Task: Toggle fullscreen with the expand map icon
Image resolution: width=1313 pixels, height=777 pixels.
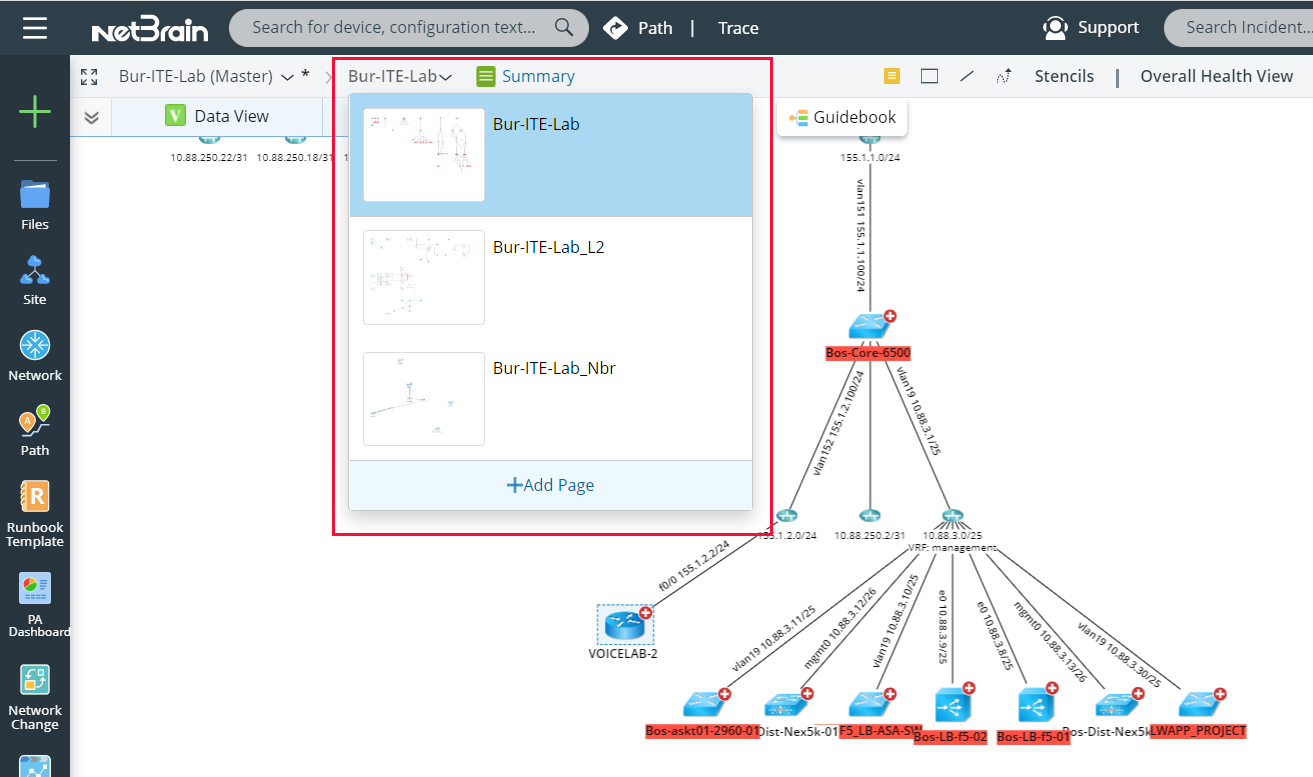Action: (x=89, y=75)
